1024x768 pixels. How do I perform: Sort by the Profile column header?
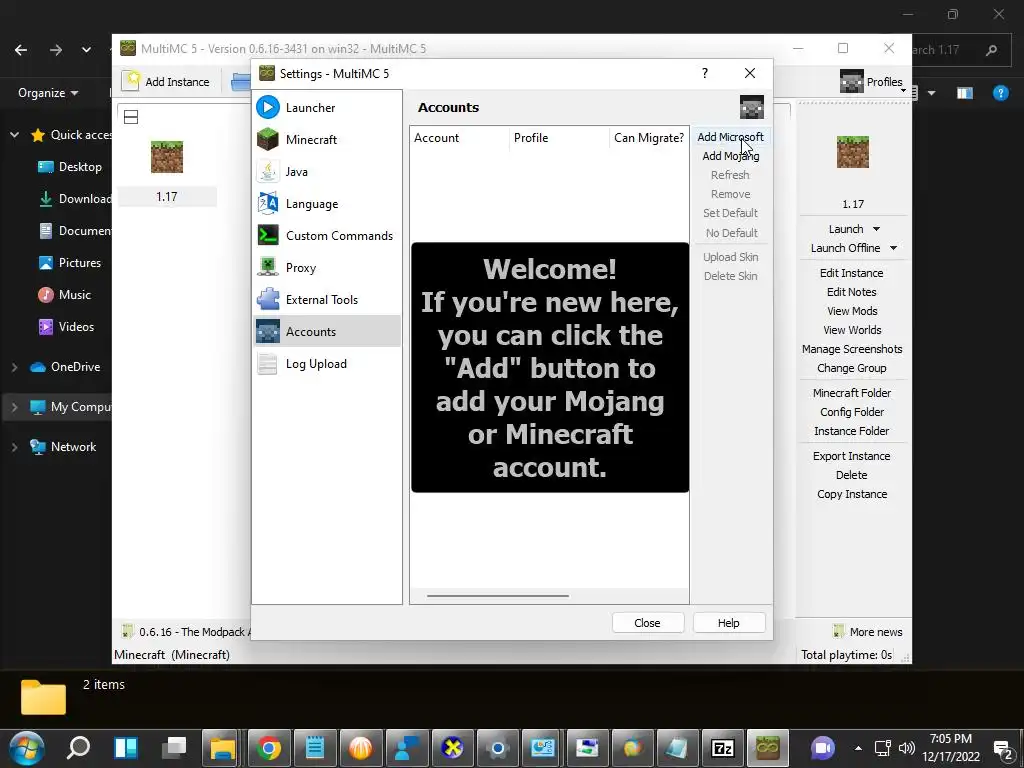[x=559, y=138]
